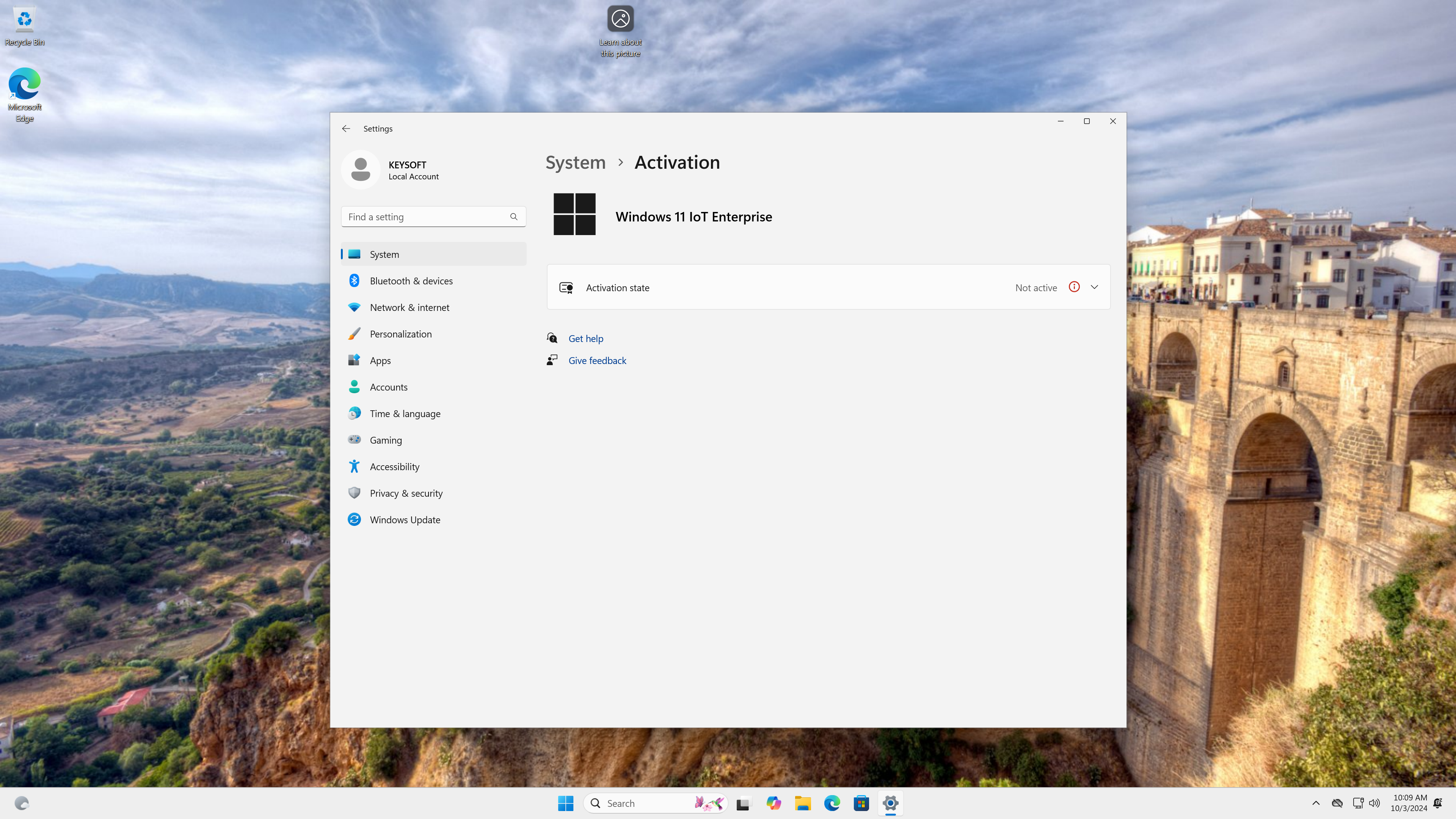Click the Windows 11 IoT Enterprise edition text
Viewport: 1456px width, 819px height.
tap(693, 217)
